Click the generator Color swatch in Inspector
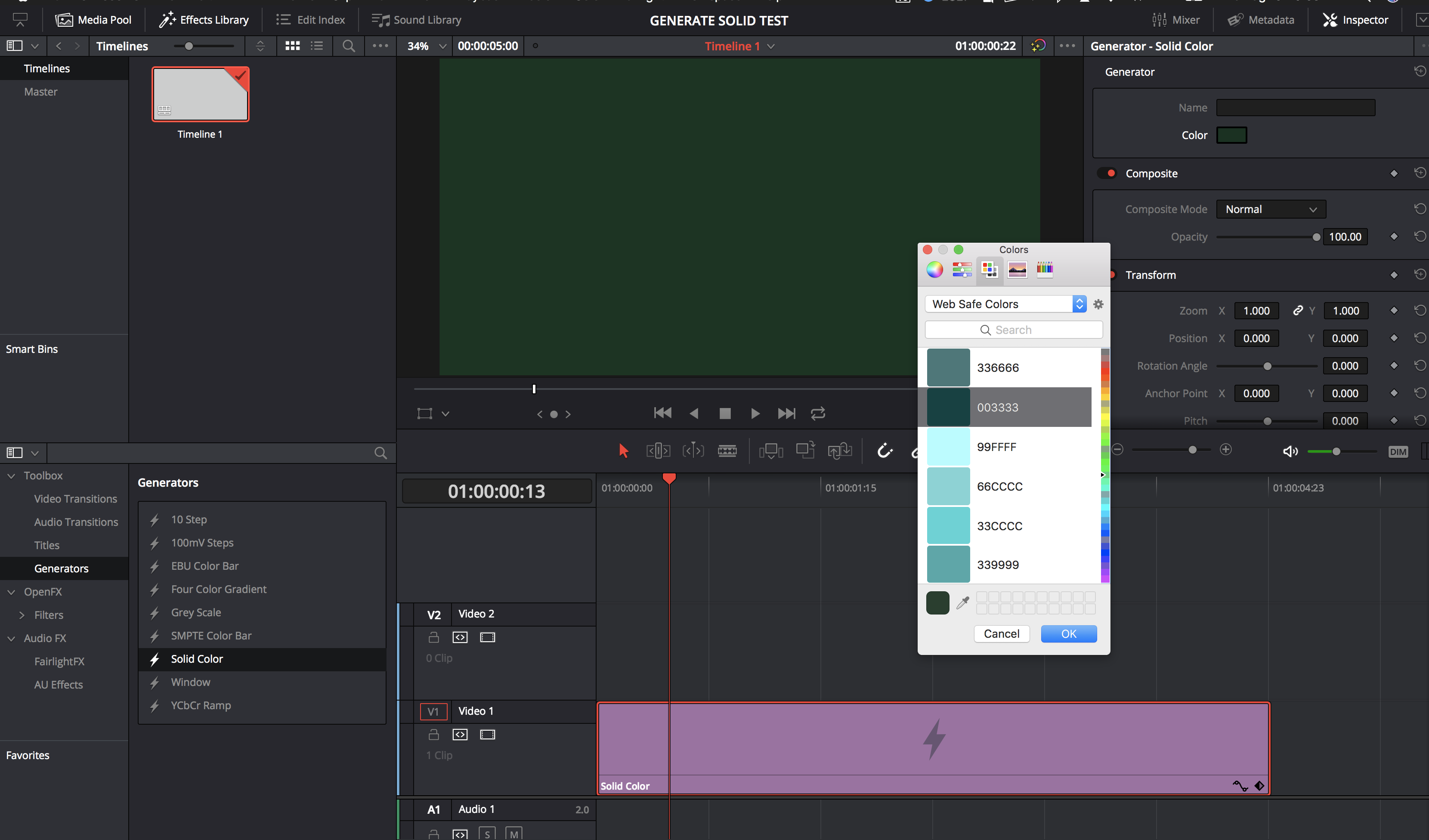This screenshot has width=1429, height=840. 1231,135
